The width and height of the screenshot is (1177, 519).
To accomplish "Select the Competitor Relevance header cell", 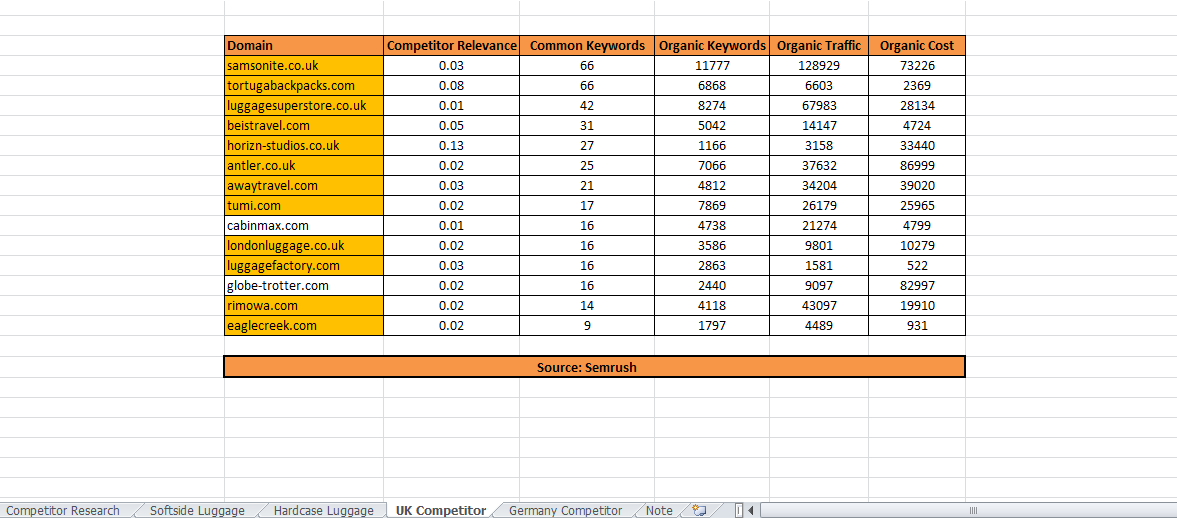I will click(452, 45).
